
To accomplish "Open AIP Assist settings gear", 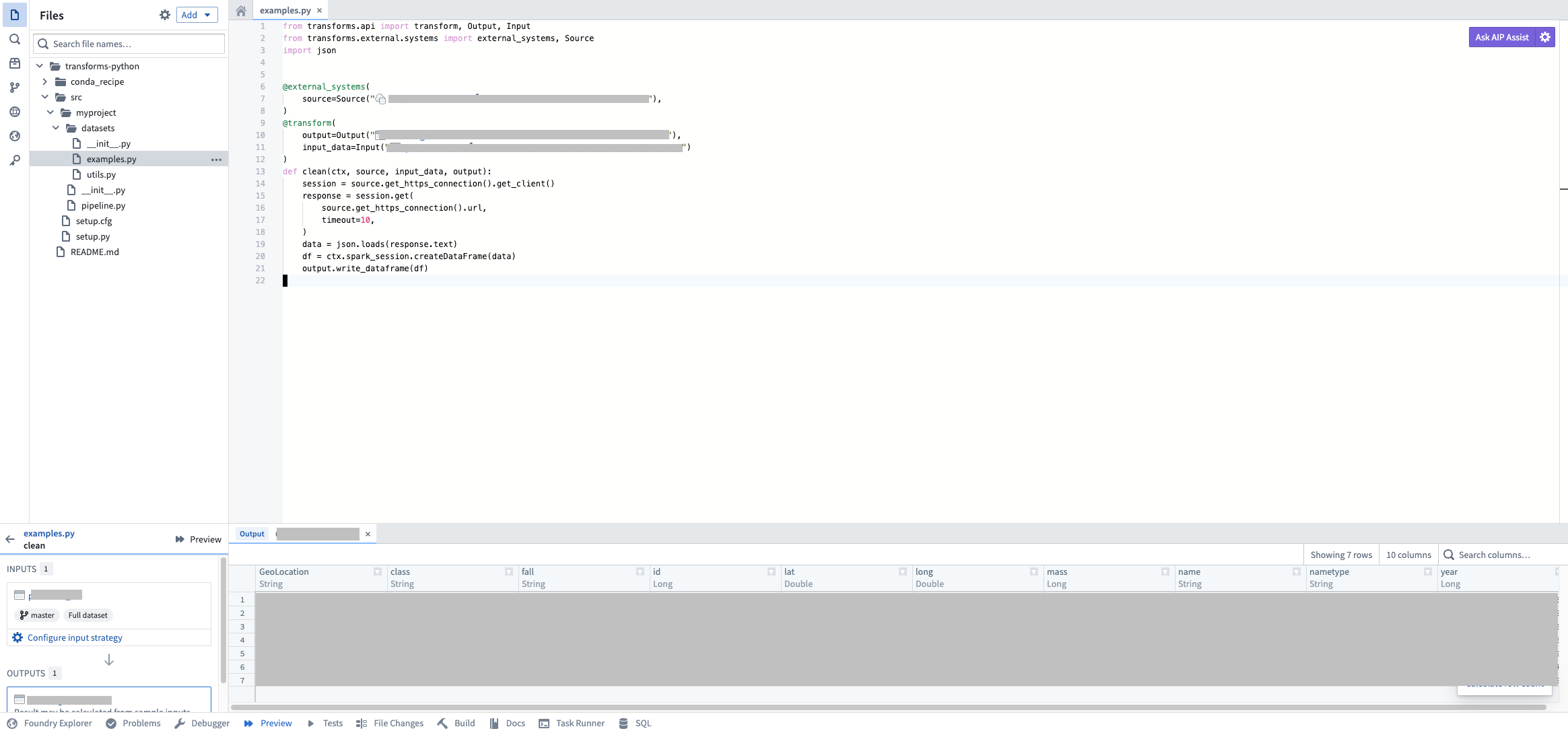I will [x=1545, y=37].
